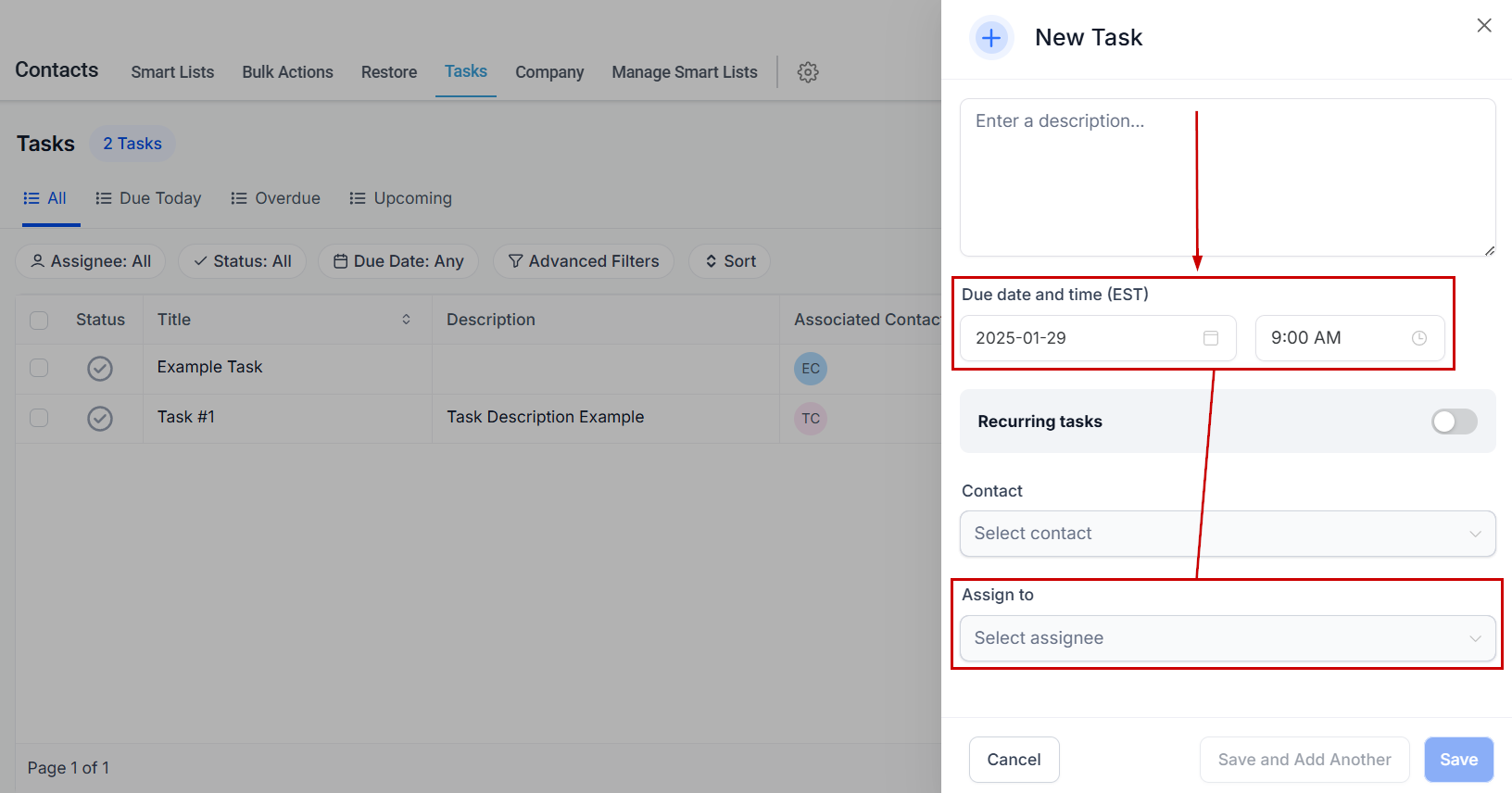Viewport: 1512px width, 793px height.
Task: Mark Example Task complete via status icon
Action: [x=100, y=369]
